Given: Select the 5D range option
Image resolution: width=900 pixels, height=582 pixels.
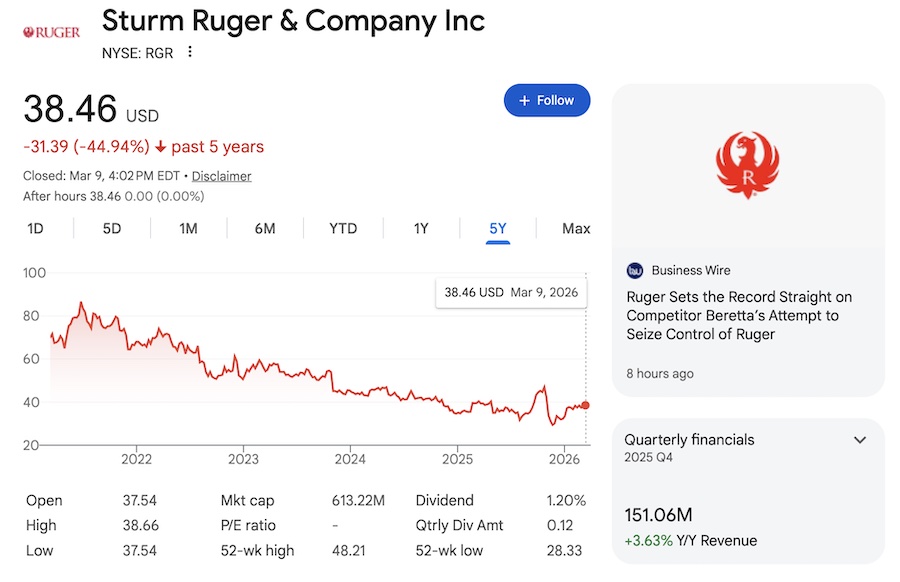Looking at the screenshot, I should coord(112,228).
